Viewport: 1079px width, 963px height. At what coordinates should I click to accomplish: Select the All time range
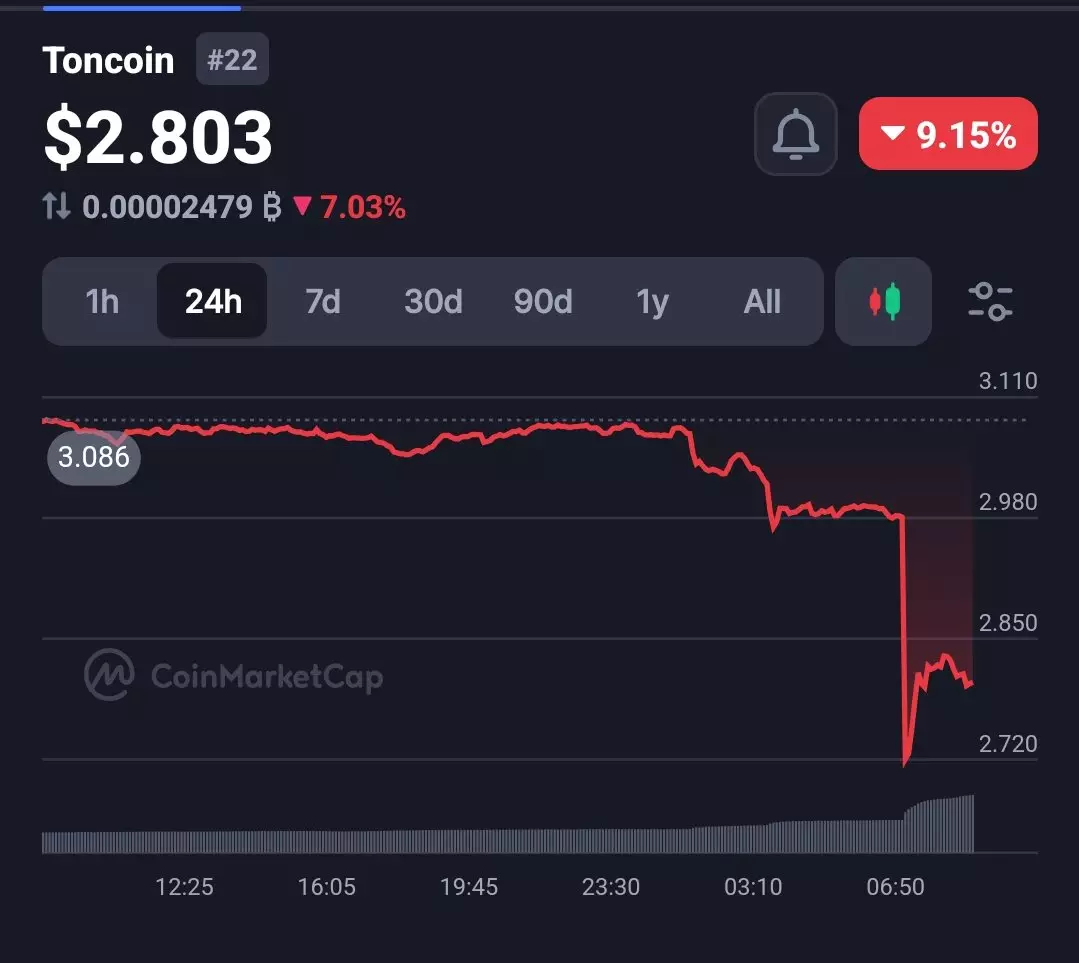762,301
